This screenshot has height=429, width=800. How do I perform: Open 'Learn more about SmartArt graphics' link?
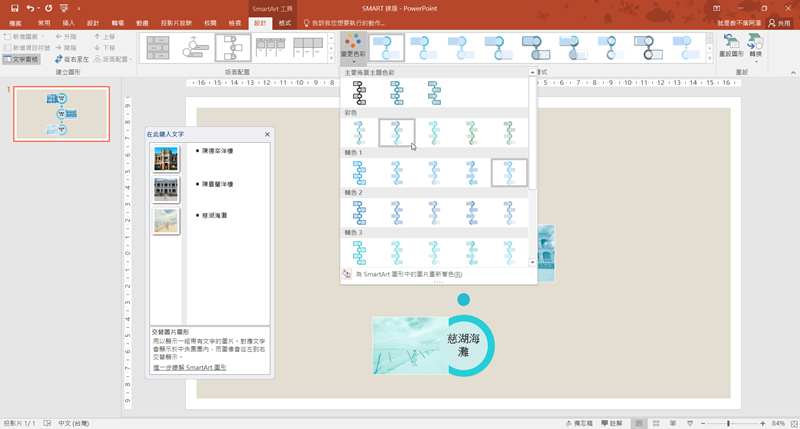click(x=189, y=368)
